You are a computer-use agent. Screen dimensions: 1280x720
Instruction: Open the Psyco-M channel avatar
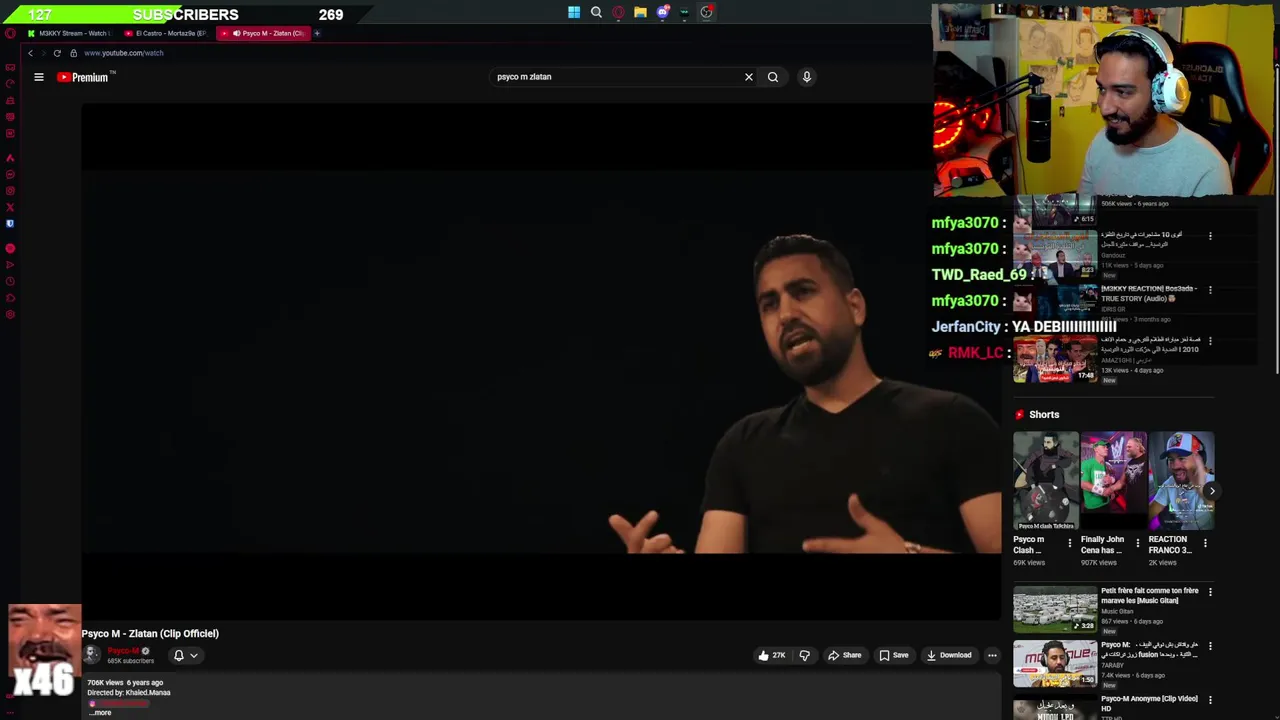pos(91,655)
